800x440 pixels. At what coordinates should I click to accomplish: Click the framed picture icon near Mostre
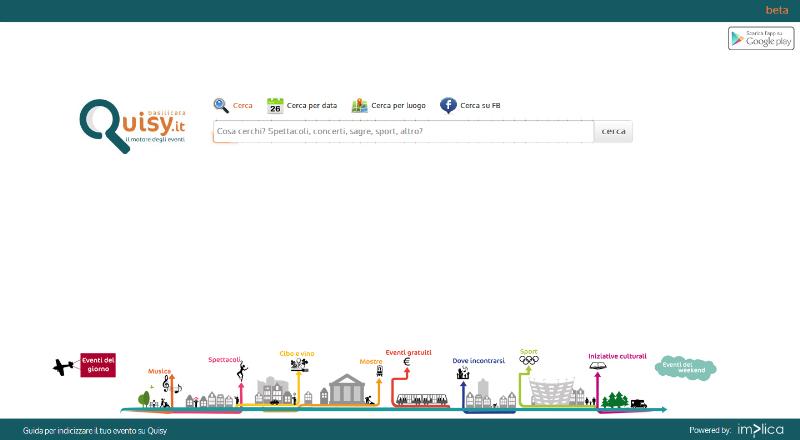point(379,371)
